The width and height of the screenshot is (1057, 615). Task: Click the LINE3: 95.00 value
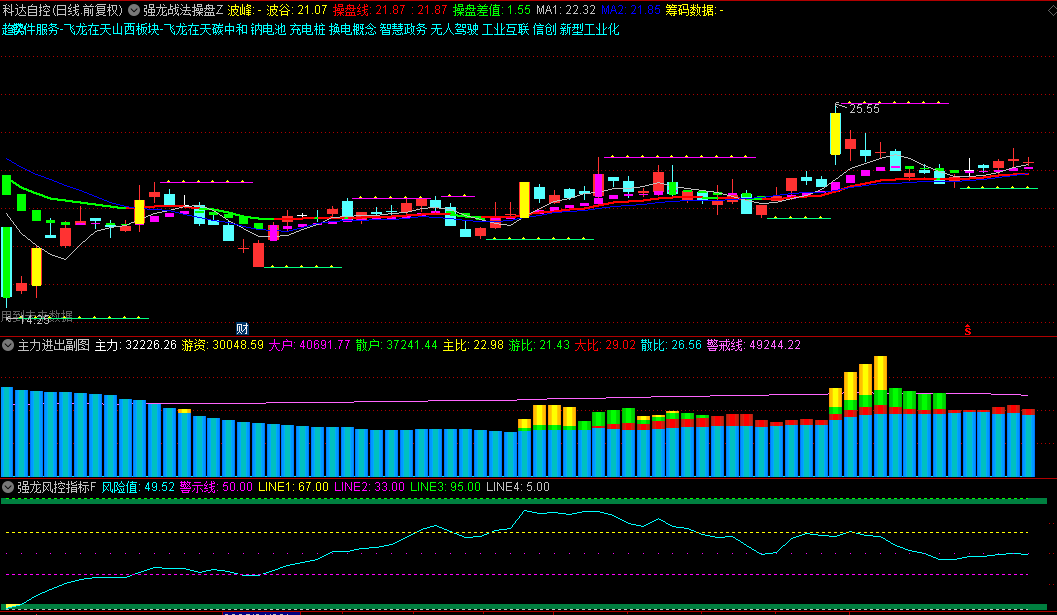pyautogui.click(x=446, y=487)
